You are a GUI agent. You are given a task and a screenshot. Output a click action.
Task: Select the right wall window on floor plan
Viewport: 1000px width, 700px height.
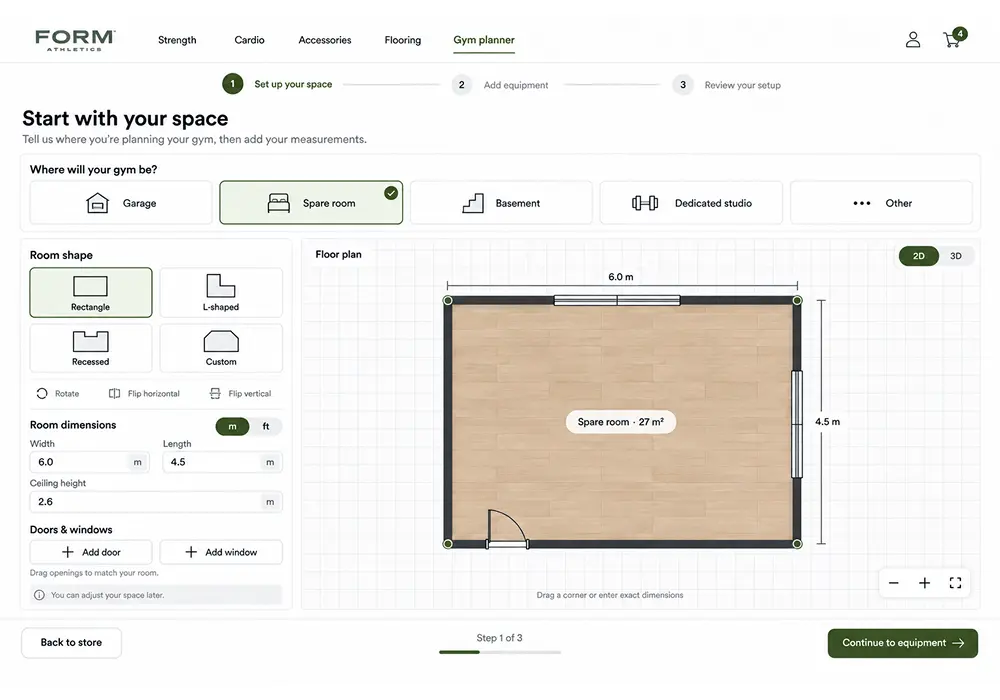[x=797, y=424]
